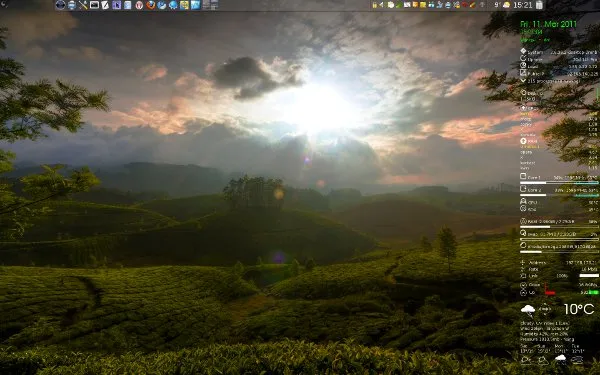Click the yellow notes tray icon
The height and width of the screenshot is (375, 600).
423,5
